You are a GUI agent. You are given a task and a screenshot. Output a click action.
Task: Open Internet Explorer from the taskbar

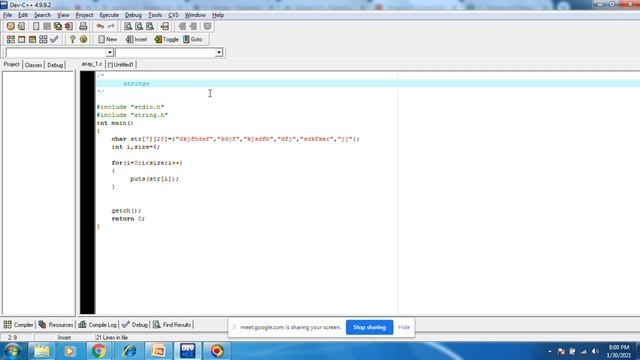click(x=129, y=351)
